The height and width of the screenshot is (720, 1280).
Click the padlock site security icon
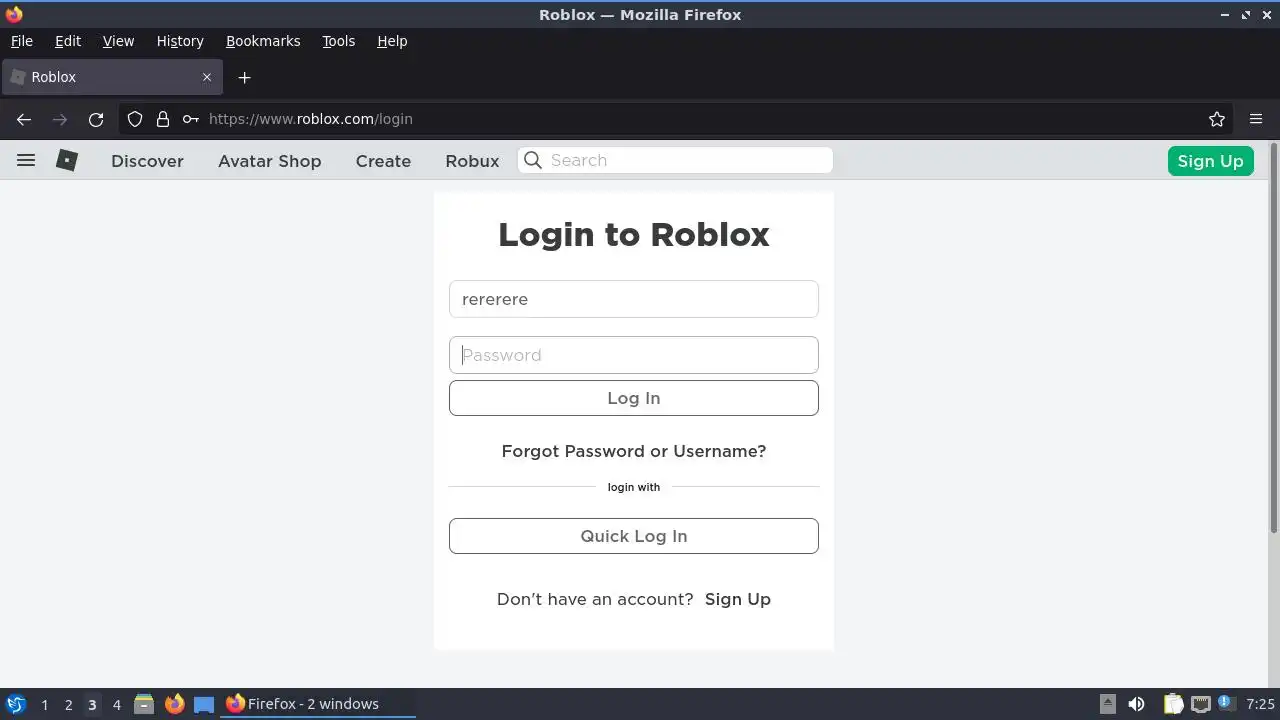click(x=163, y=119)
